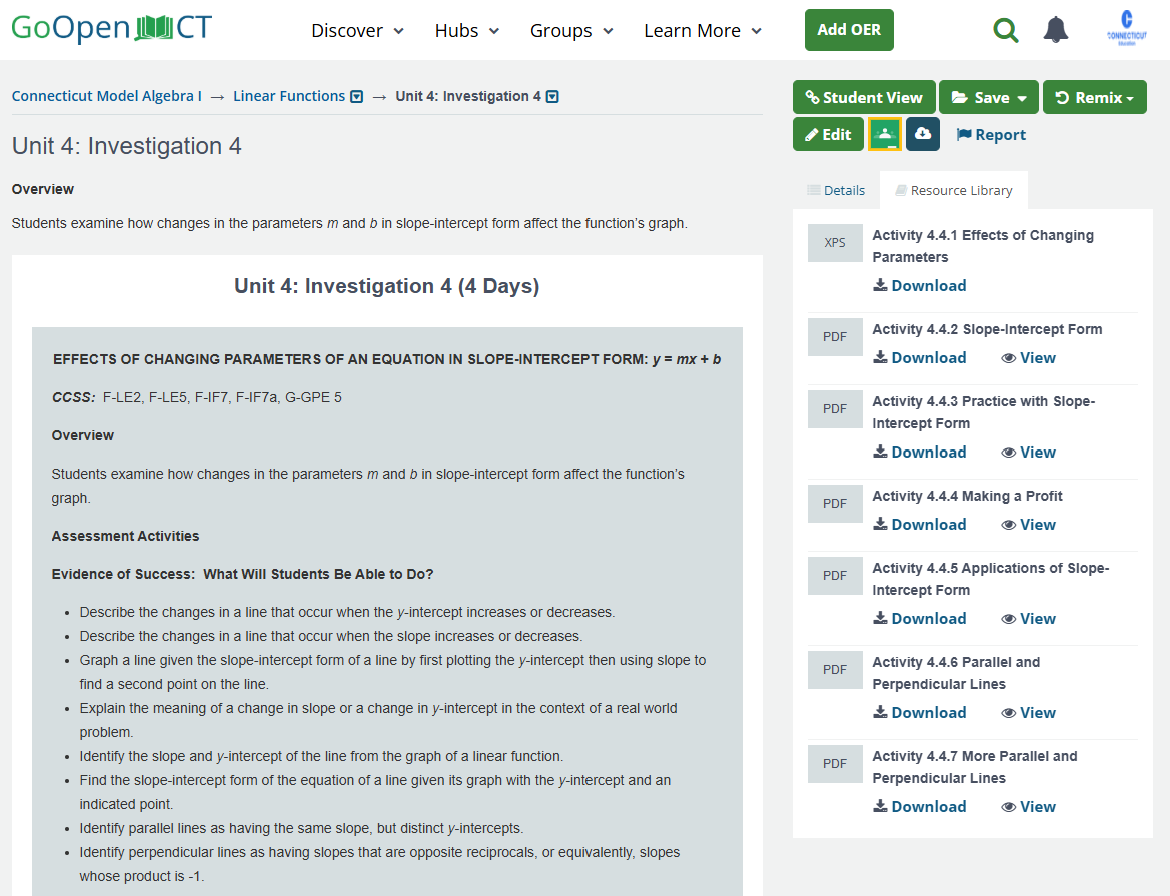
Task: Report this resource with flag icon
Action: point(991,135)
